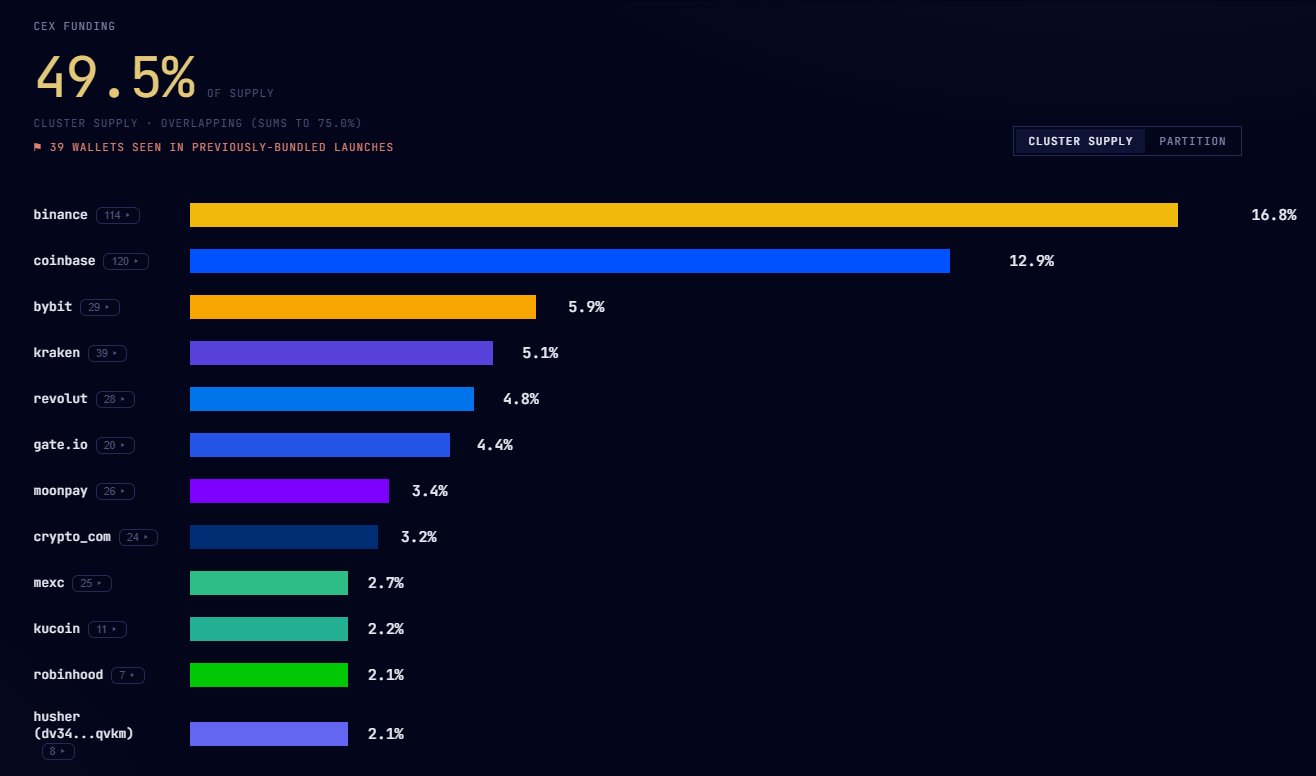Expand the crypto_com 24 wallets pill

(x=138, y=537)
